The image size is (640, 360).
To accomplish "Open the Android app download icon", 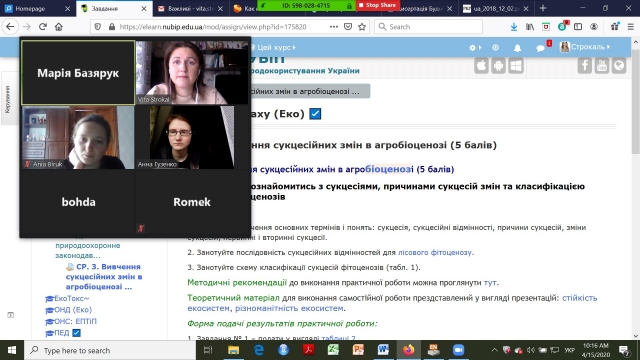I will coord(499,66).
